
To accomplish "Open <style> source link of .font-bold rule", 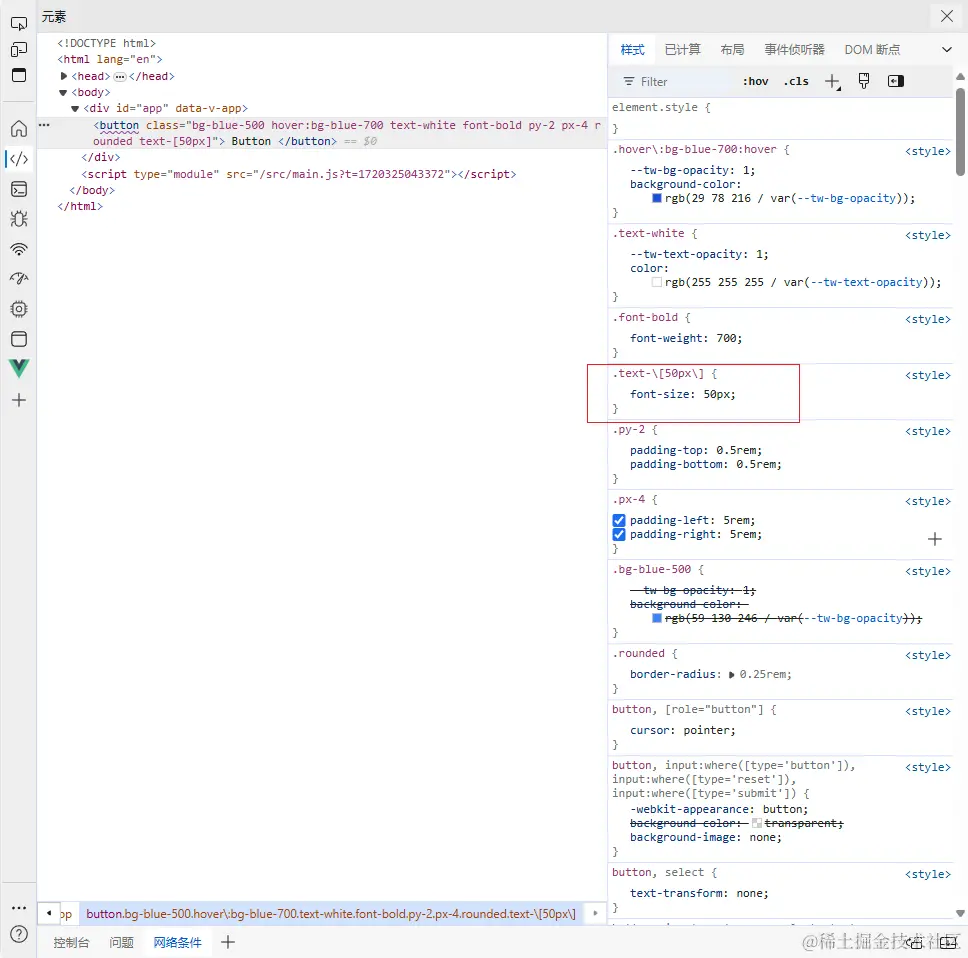I will [x=928, y=319].
